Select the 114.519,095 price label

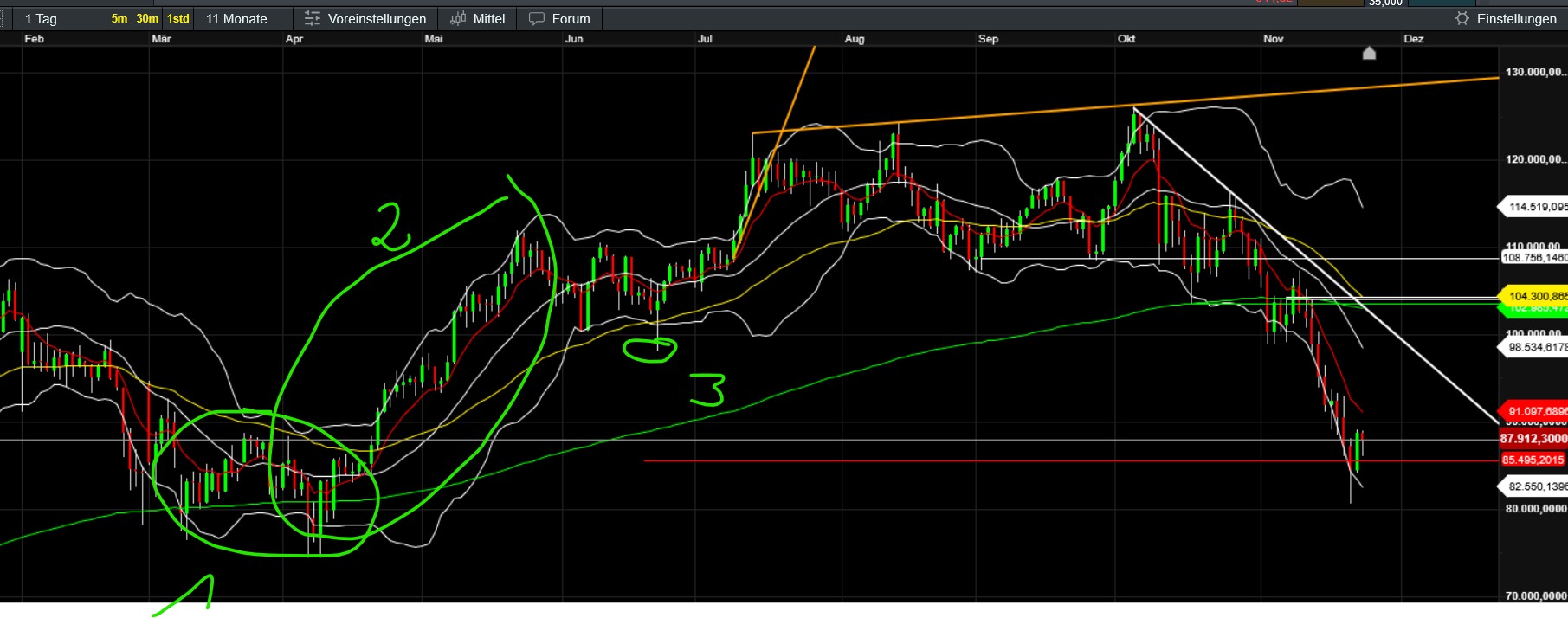[x=1533, y=207]
